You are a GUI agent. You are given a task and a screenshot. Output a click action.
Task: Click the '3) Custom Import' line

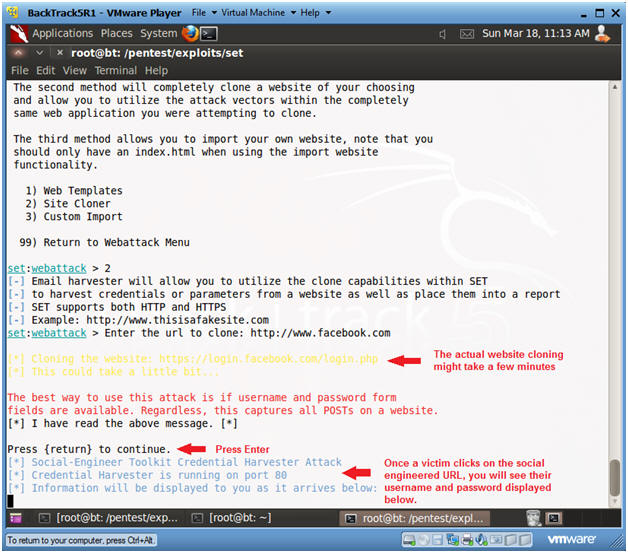[x=74, y=217]
